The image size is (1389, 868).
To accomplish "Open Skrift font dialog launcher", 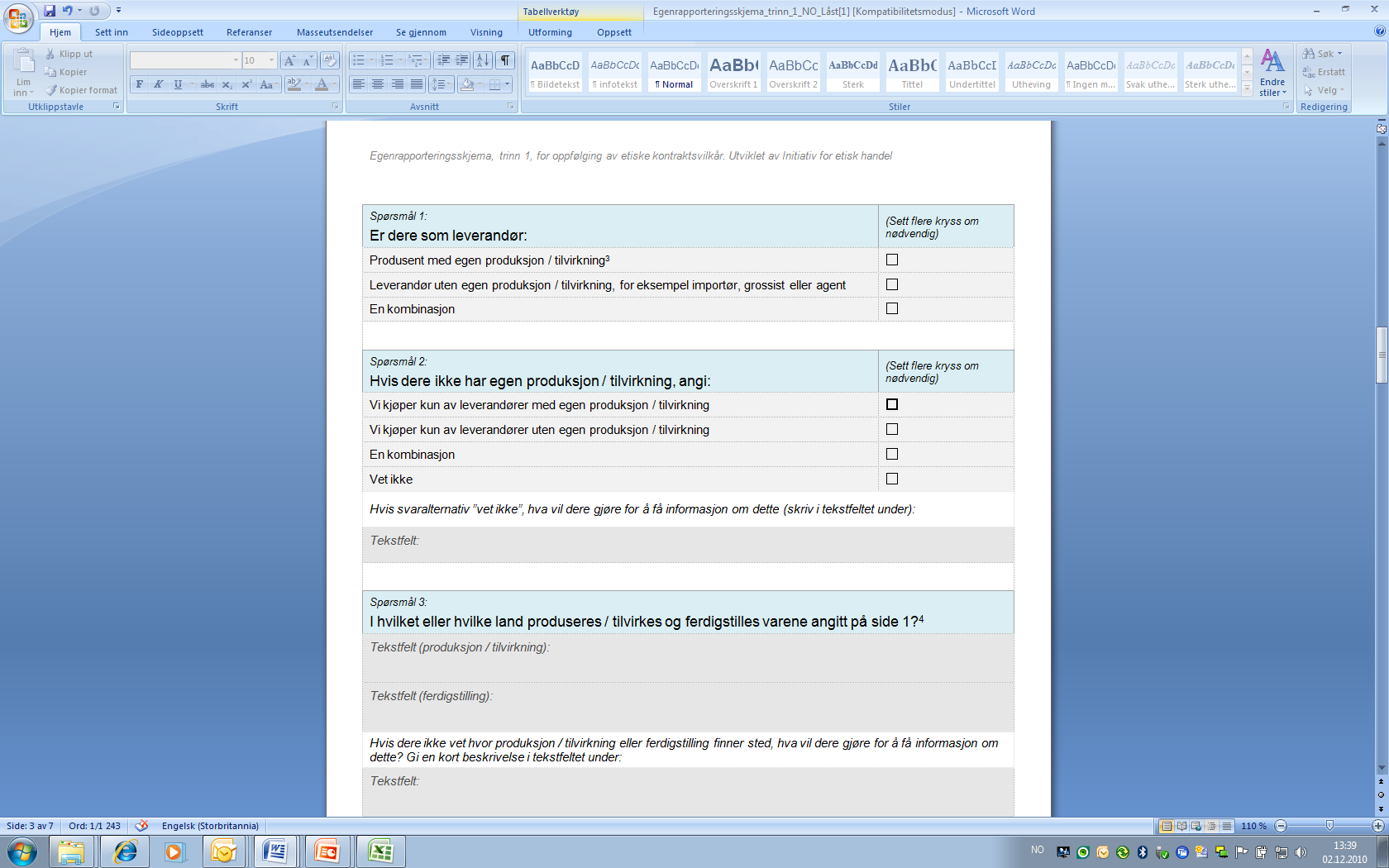I will pos(336,107).
